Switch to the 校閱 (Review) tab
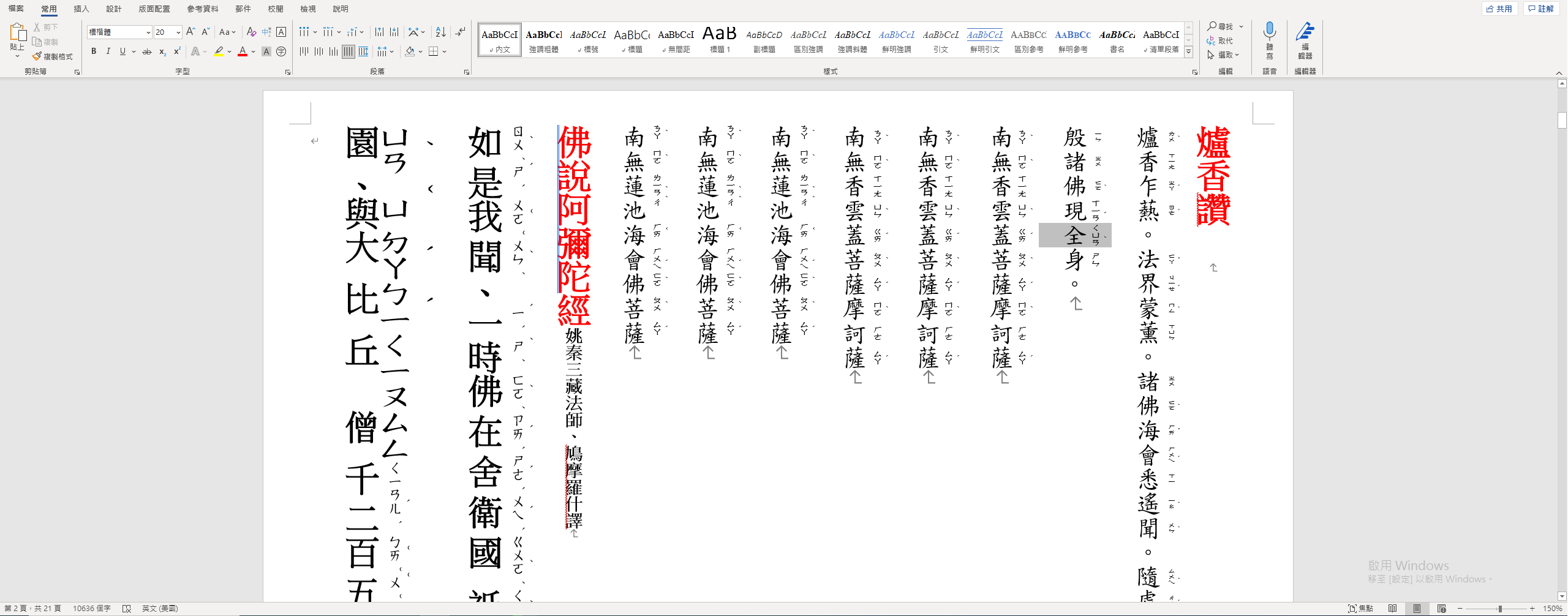Screen dimensions: 1568x616 (x=276, y=9)
